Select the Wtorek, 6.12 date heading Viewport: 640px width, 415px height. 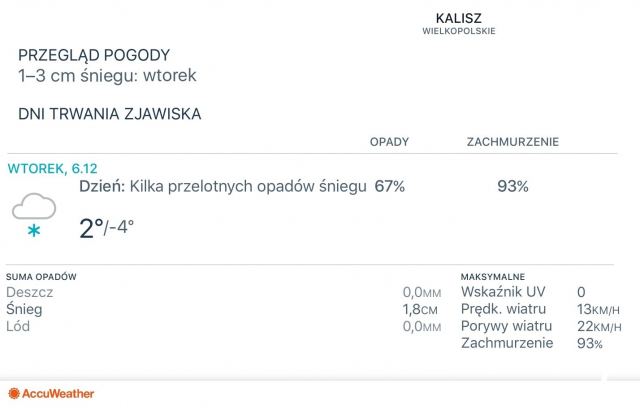pos(52,168)
